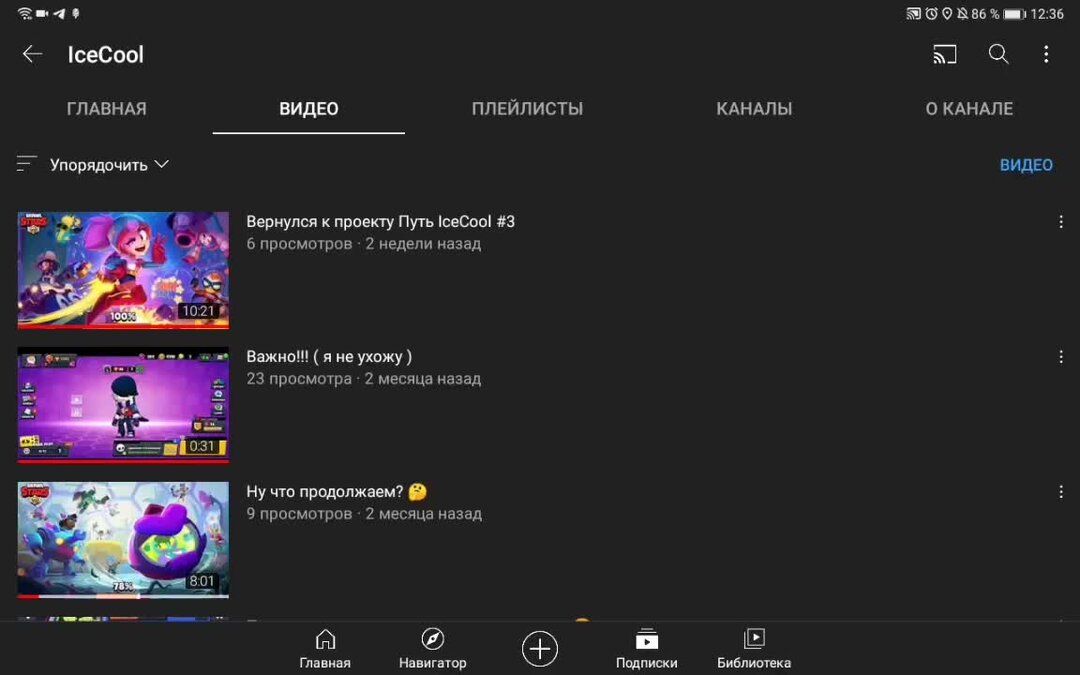Tap the sort lines icon beside Упорядочить
The height and width of the screenshot is (675, 1080).
coord(26,164)
